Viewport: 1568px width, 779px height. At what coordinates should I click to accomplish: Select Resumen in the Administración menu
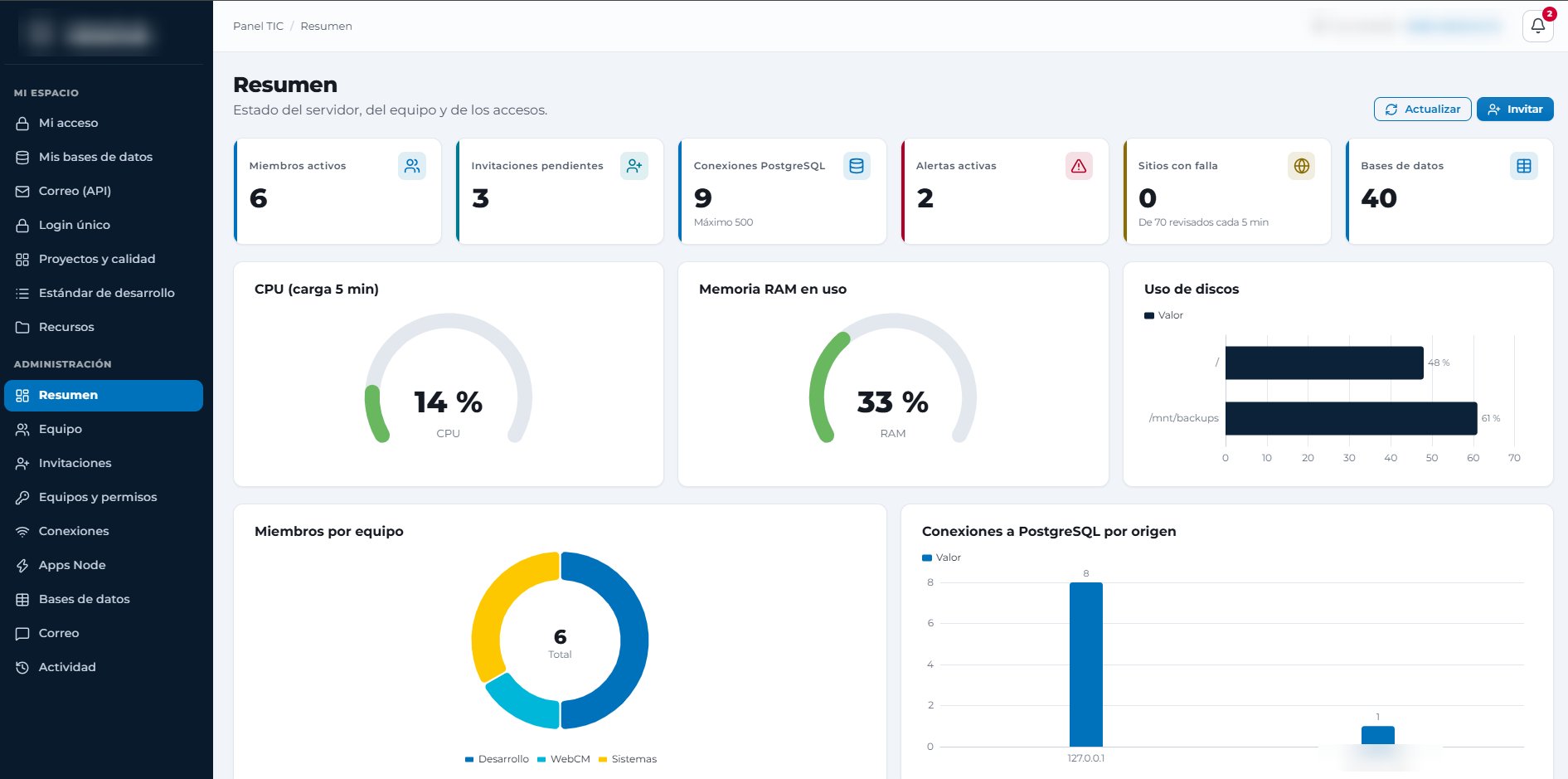[x=104, y=395]
